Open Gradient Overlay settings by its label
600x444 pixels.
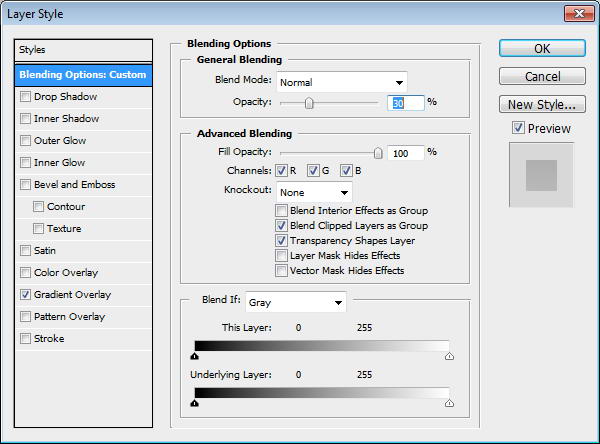tap(72, 295)
